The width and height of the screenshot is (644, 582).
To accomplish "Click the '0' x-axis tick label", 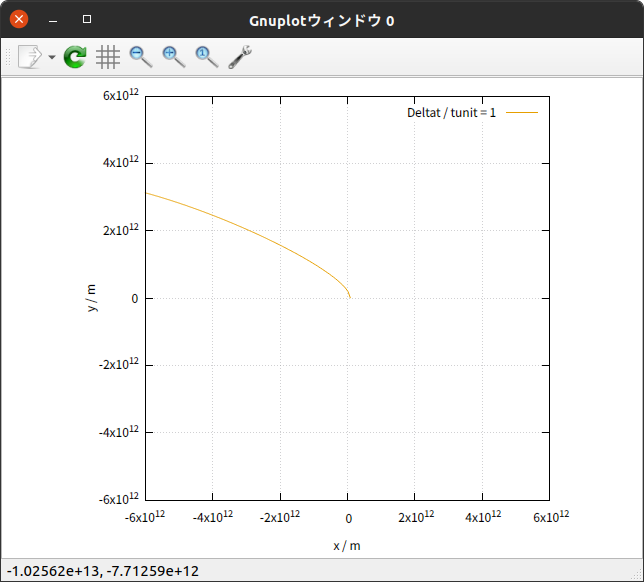I will (349, 519).
